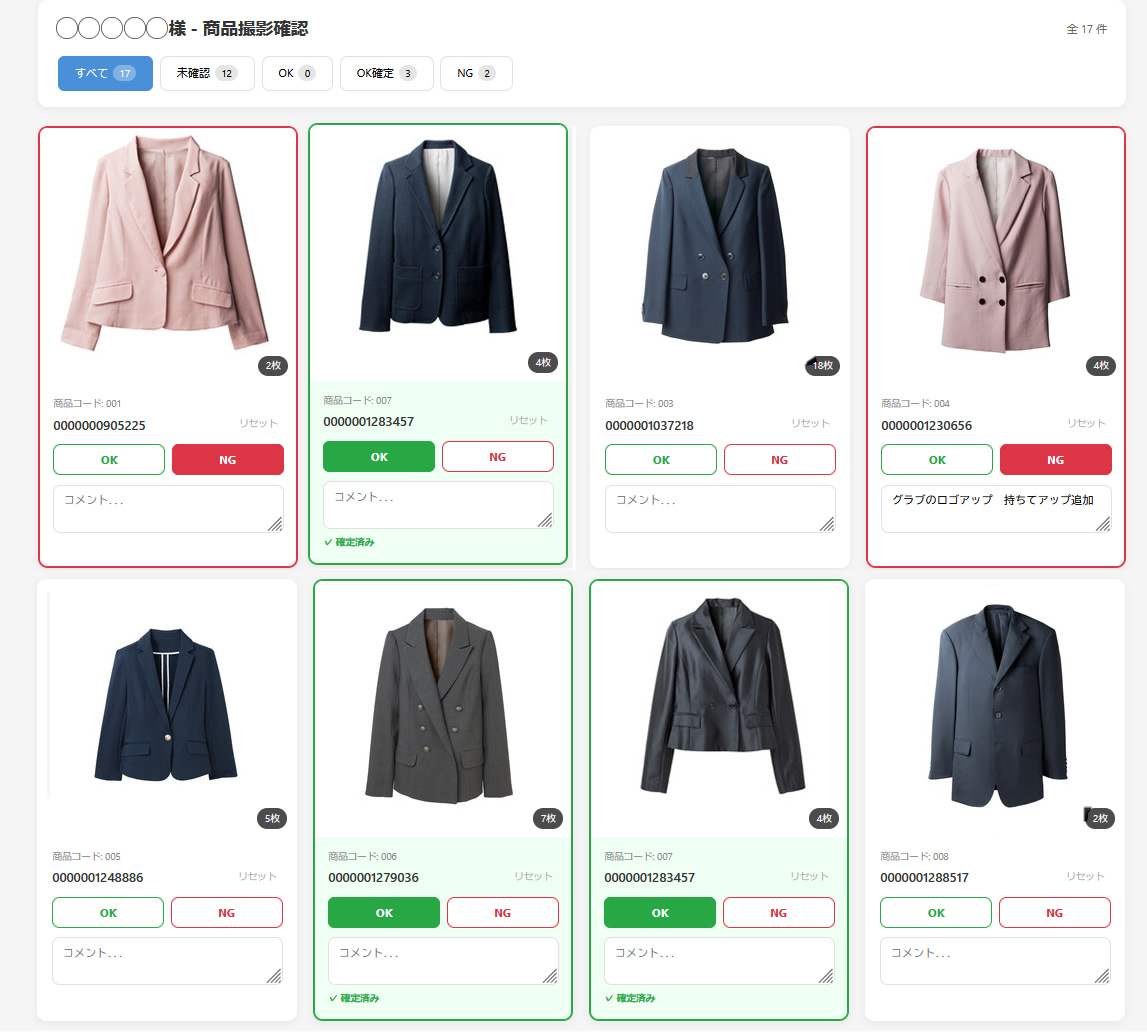Show the OK確定 filter tab
The image size is (1147, 1032).
[x=386, y=73]
